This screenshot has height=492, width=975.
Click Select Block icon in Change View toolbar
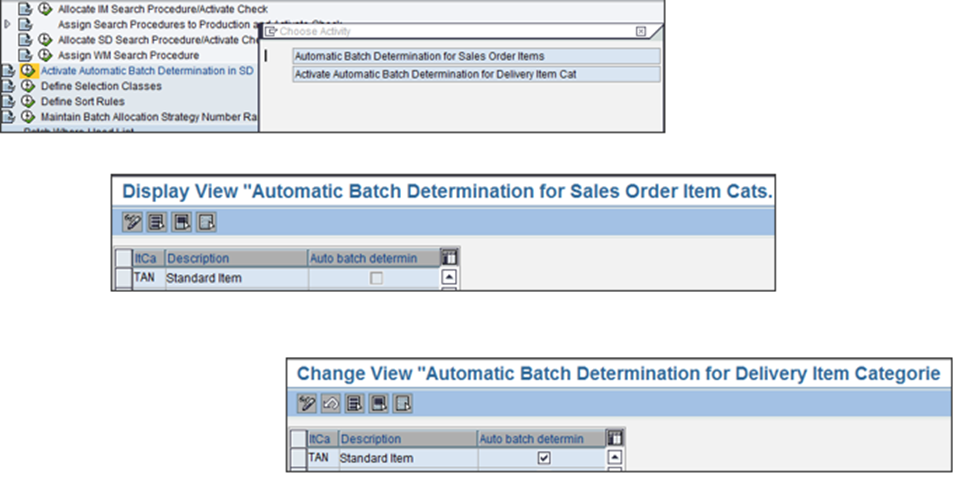coord(379,404)
